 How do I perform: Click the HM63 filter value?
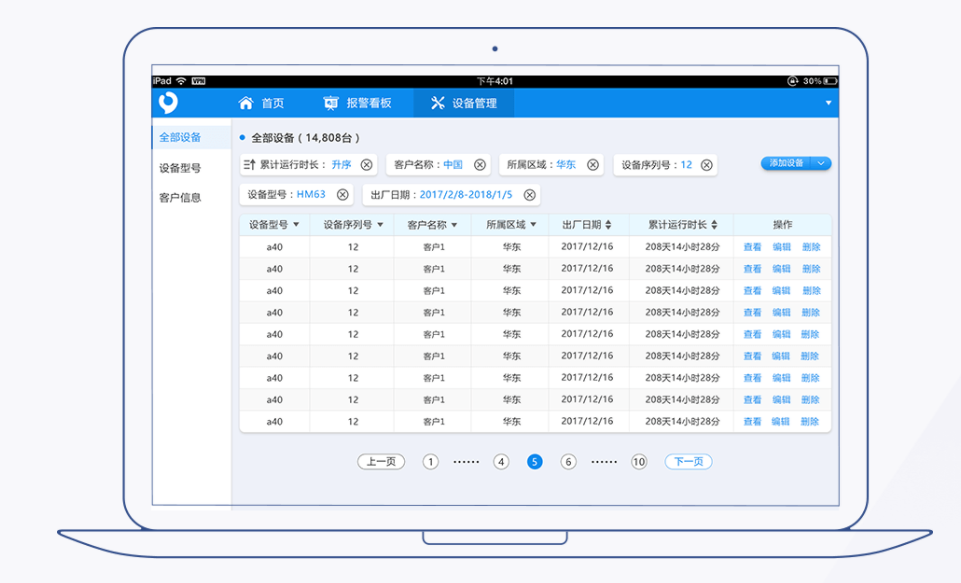pyautogui.click(x=311, y=194)
